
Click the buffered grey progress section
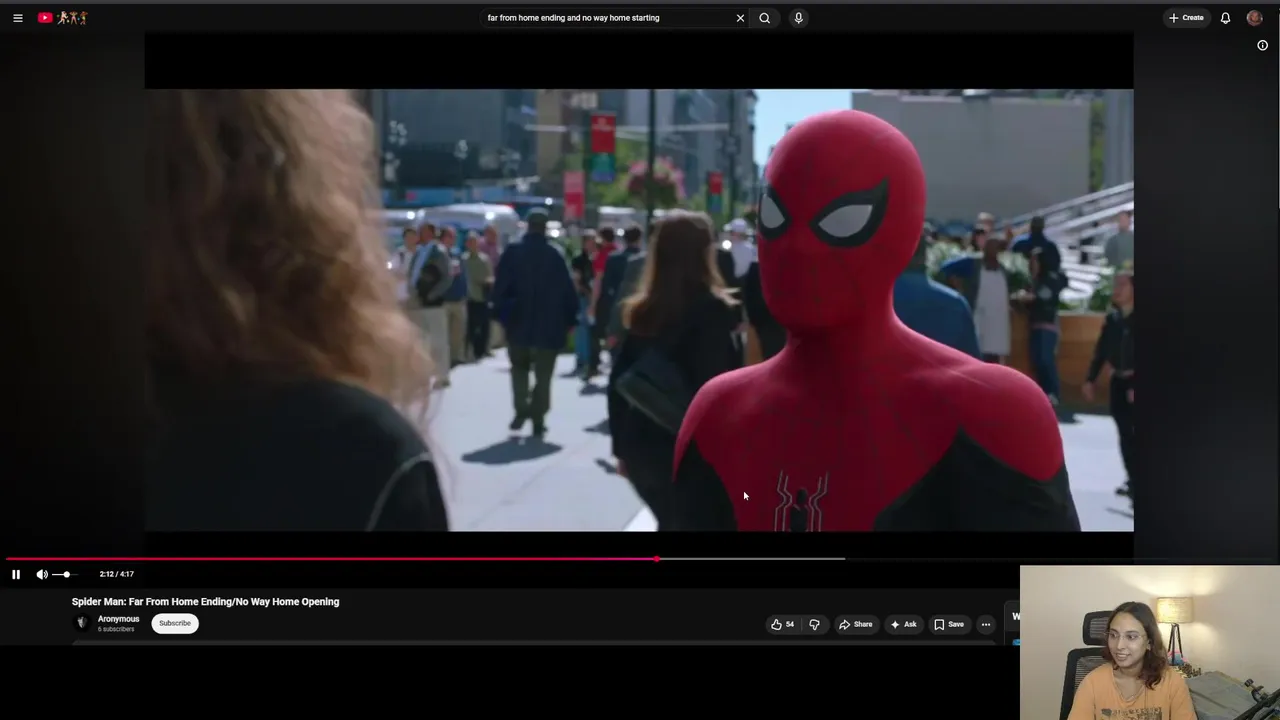750,559
